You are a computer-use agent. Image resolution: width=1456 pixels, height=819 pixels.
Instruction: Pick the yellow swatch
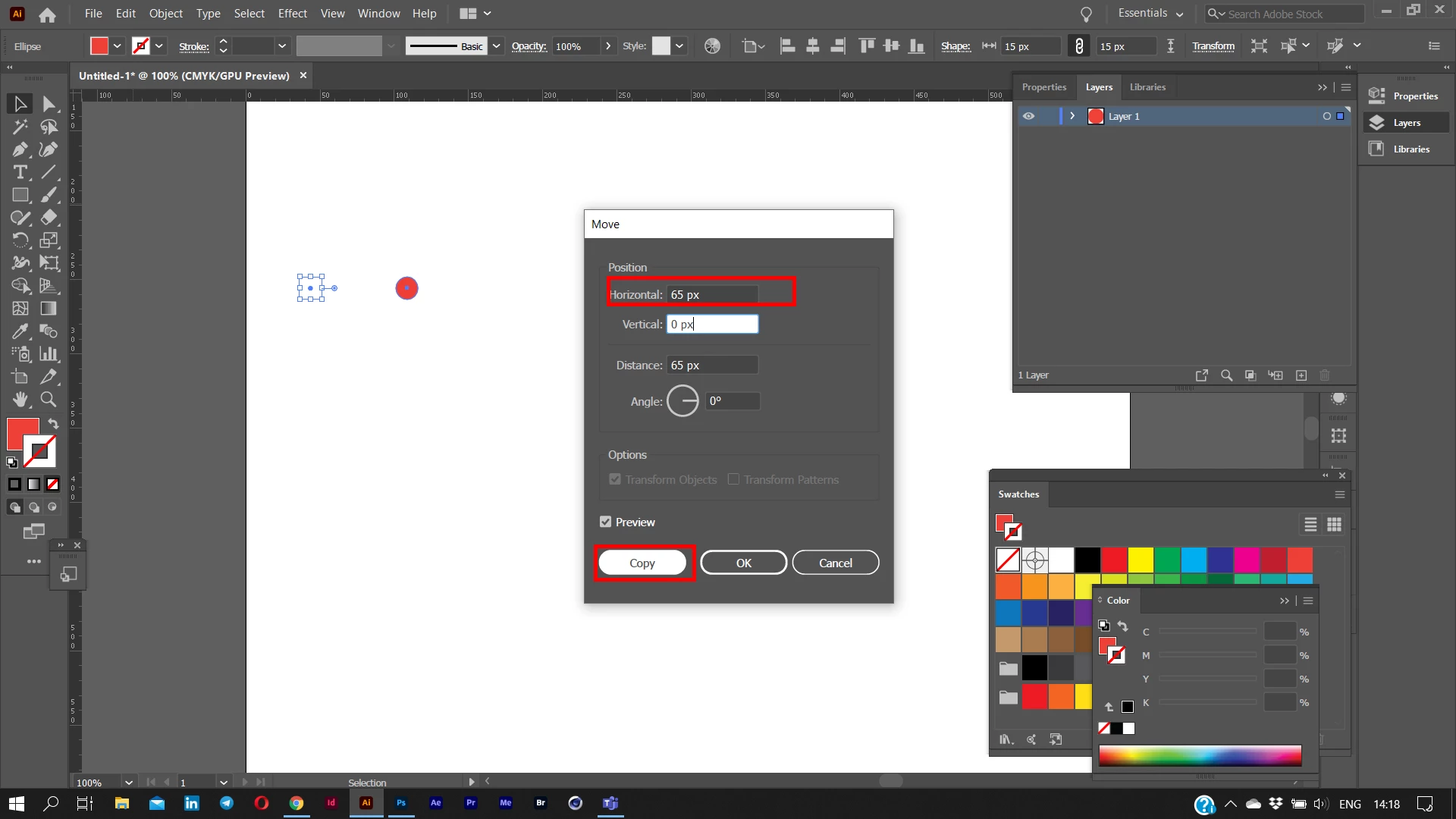pyautogui.click(x=1140, y=560)
